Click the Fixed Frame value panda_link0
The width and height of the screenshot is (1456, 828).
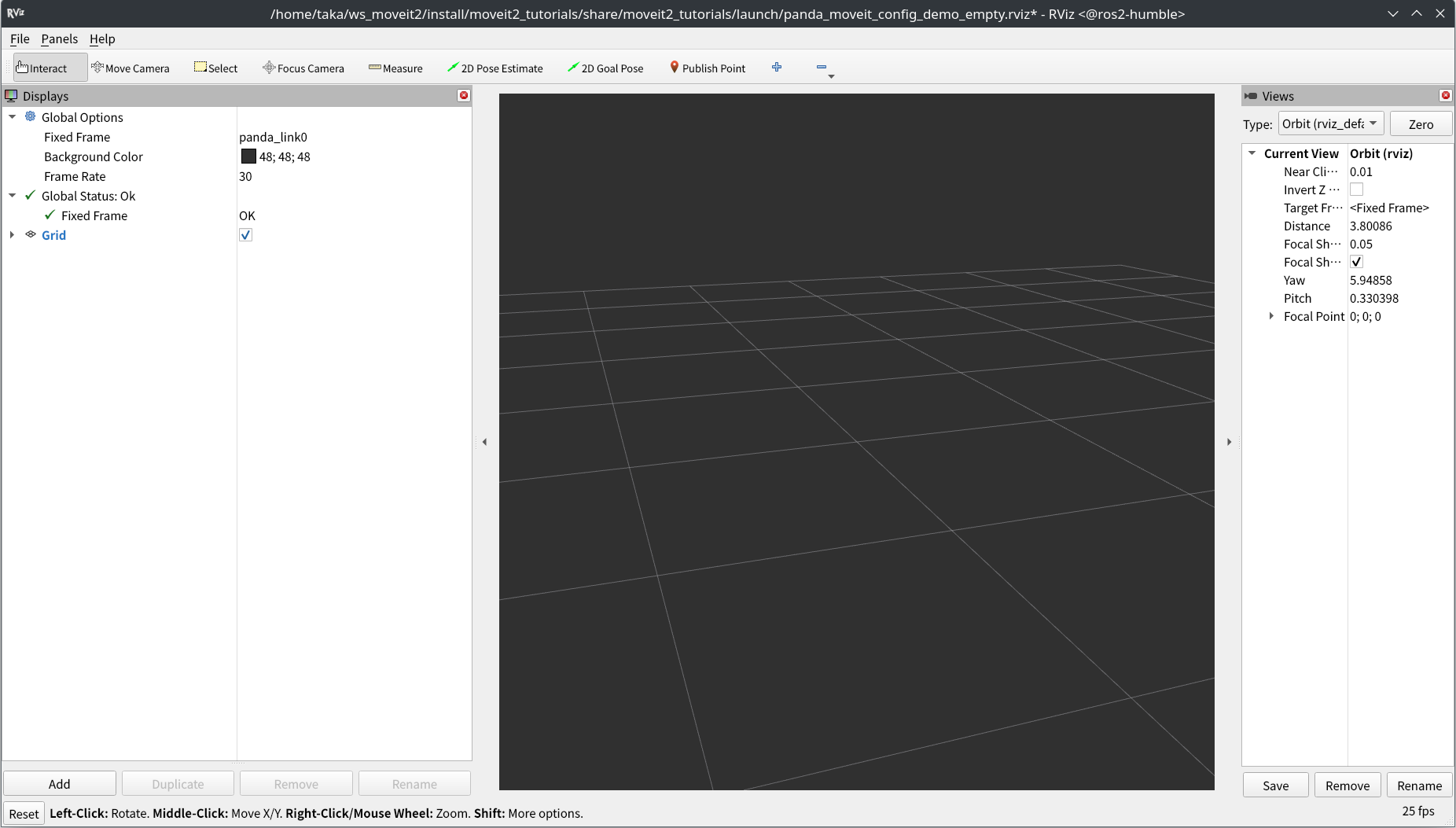(x=273, y=137)
